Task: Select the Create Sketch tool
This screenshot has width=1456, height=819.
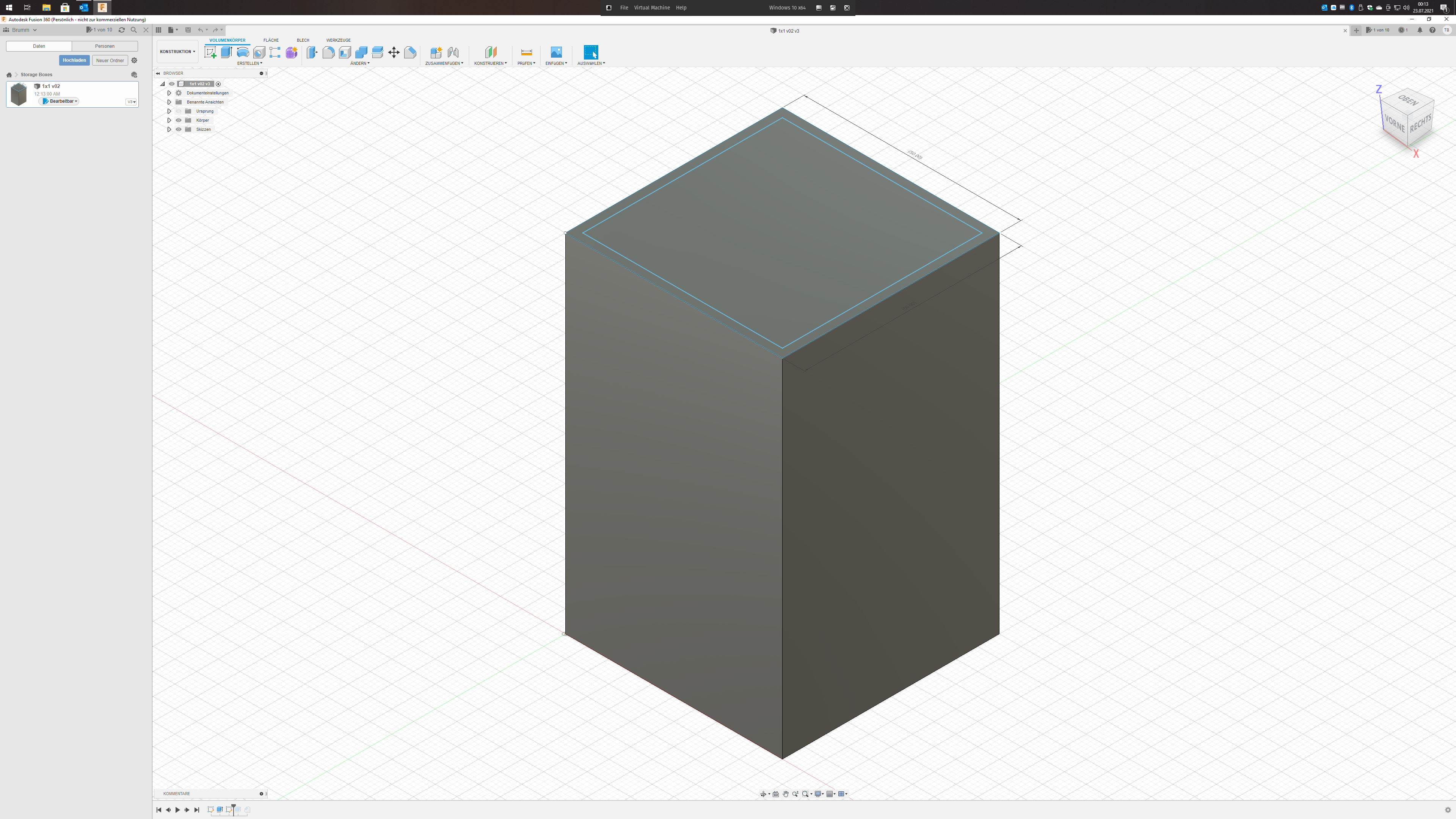Action: (x=210, y=53)
